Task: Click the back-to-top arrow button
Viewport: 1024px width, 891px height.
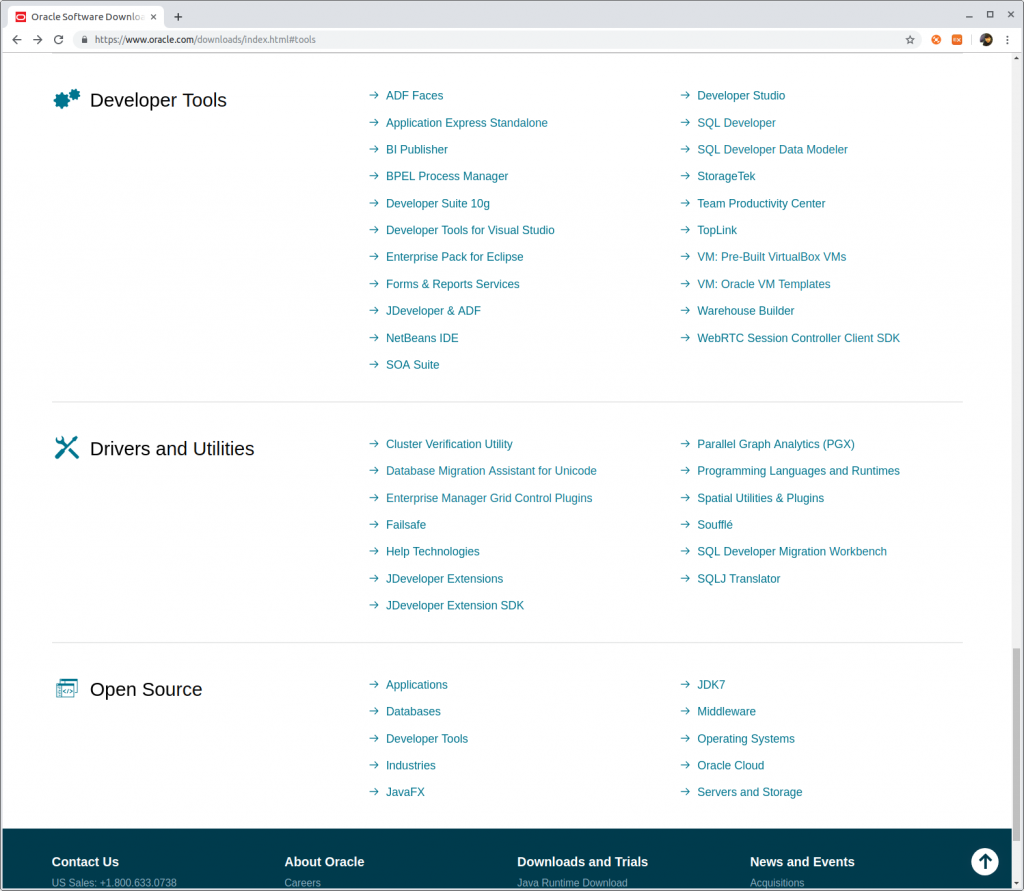Action: [x=985, y=862]
